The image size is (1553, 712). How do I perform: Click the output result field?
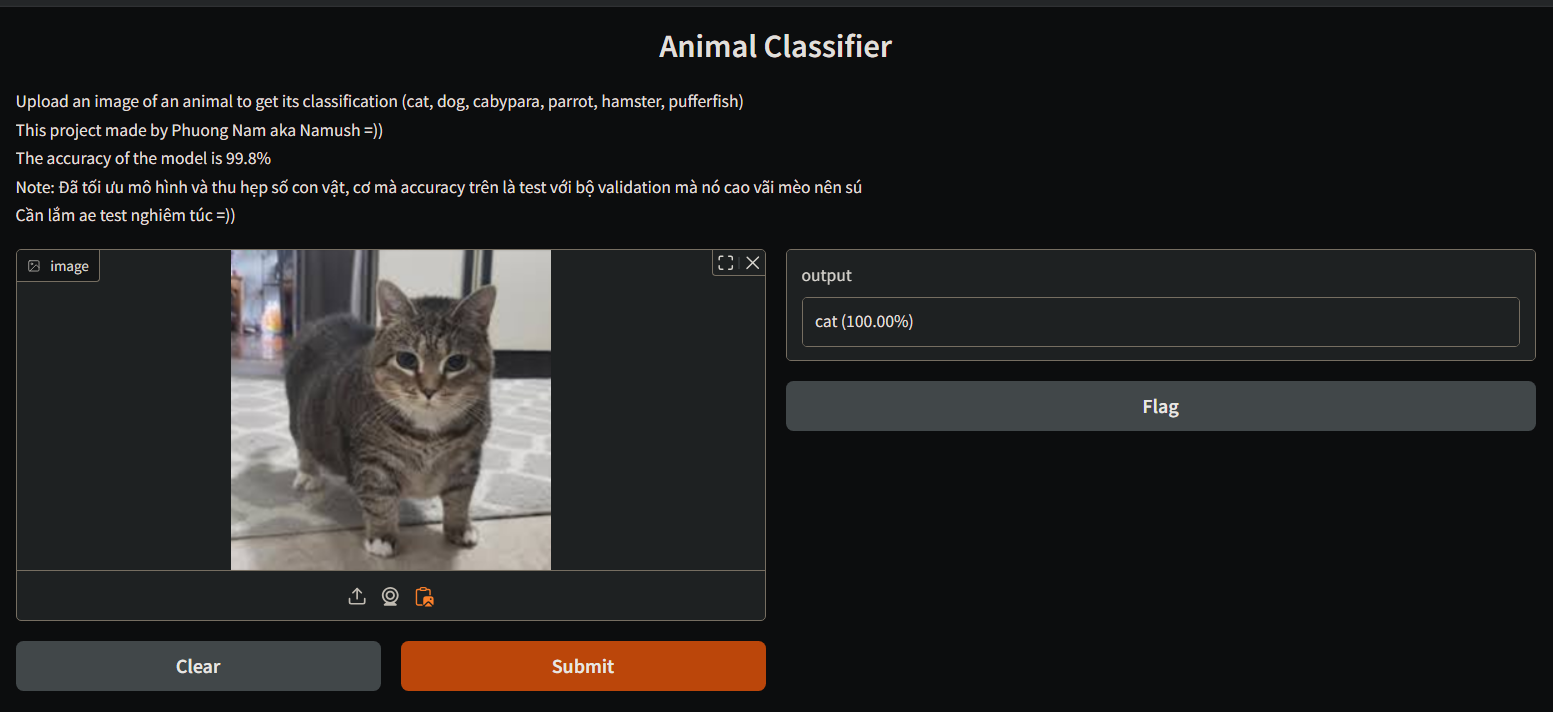coord(1160,321)
